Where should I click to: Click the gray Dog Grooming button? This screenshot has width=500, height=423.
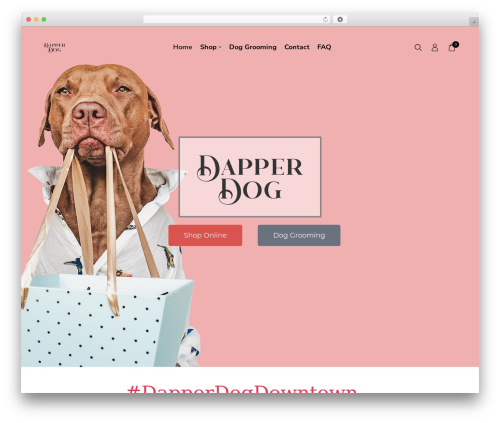pos(299,235)
